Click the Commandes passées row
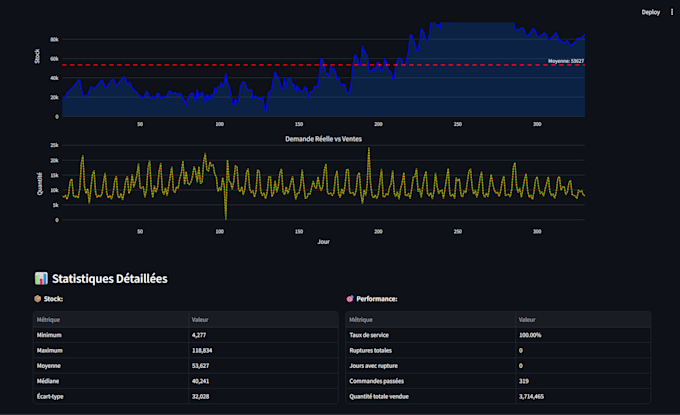The image size is (680, 415). coord(498,381)
